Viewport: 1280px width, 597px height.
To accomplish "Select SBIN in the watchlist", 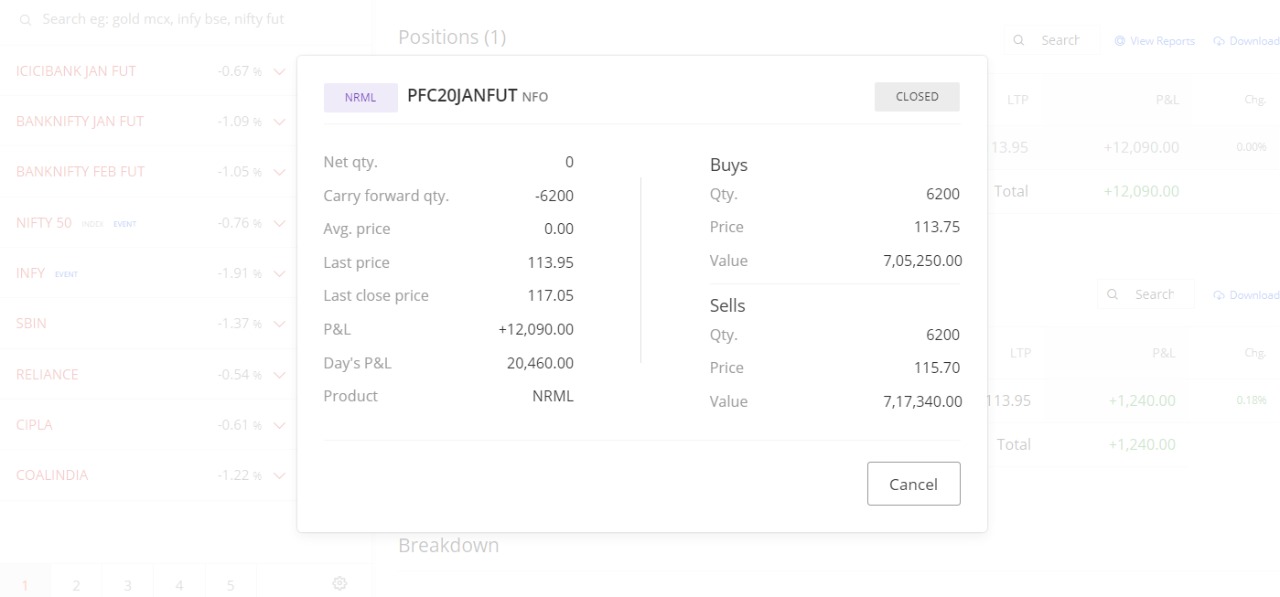I will [x=31, y=324].
